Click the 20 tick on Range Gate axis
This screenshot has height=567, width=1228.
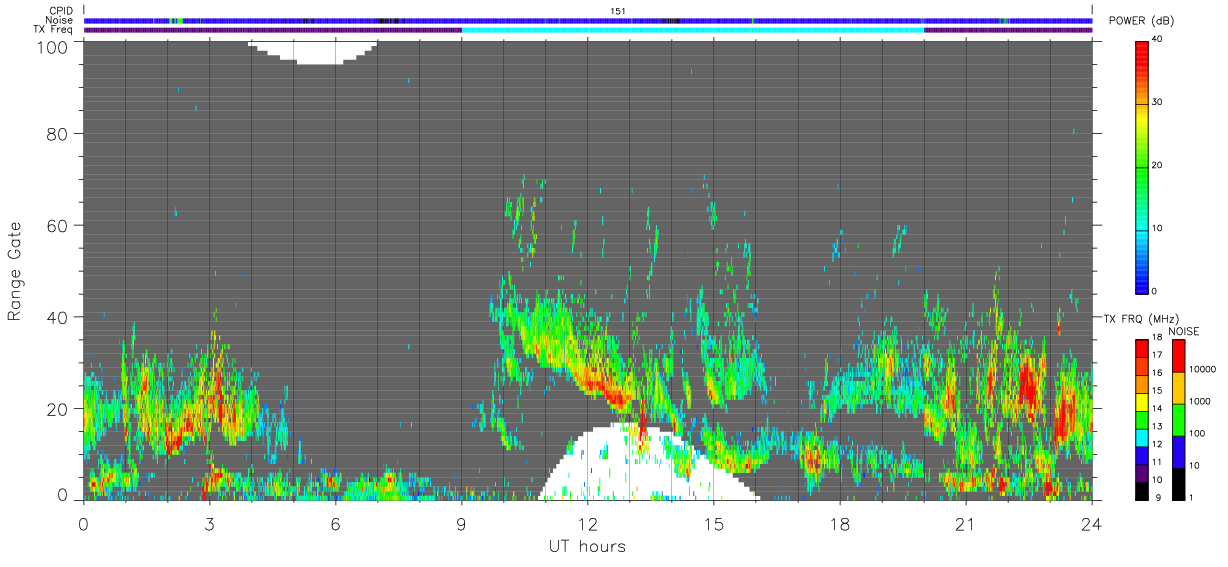(57, 409)
